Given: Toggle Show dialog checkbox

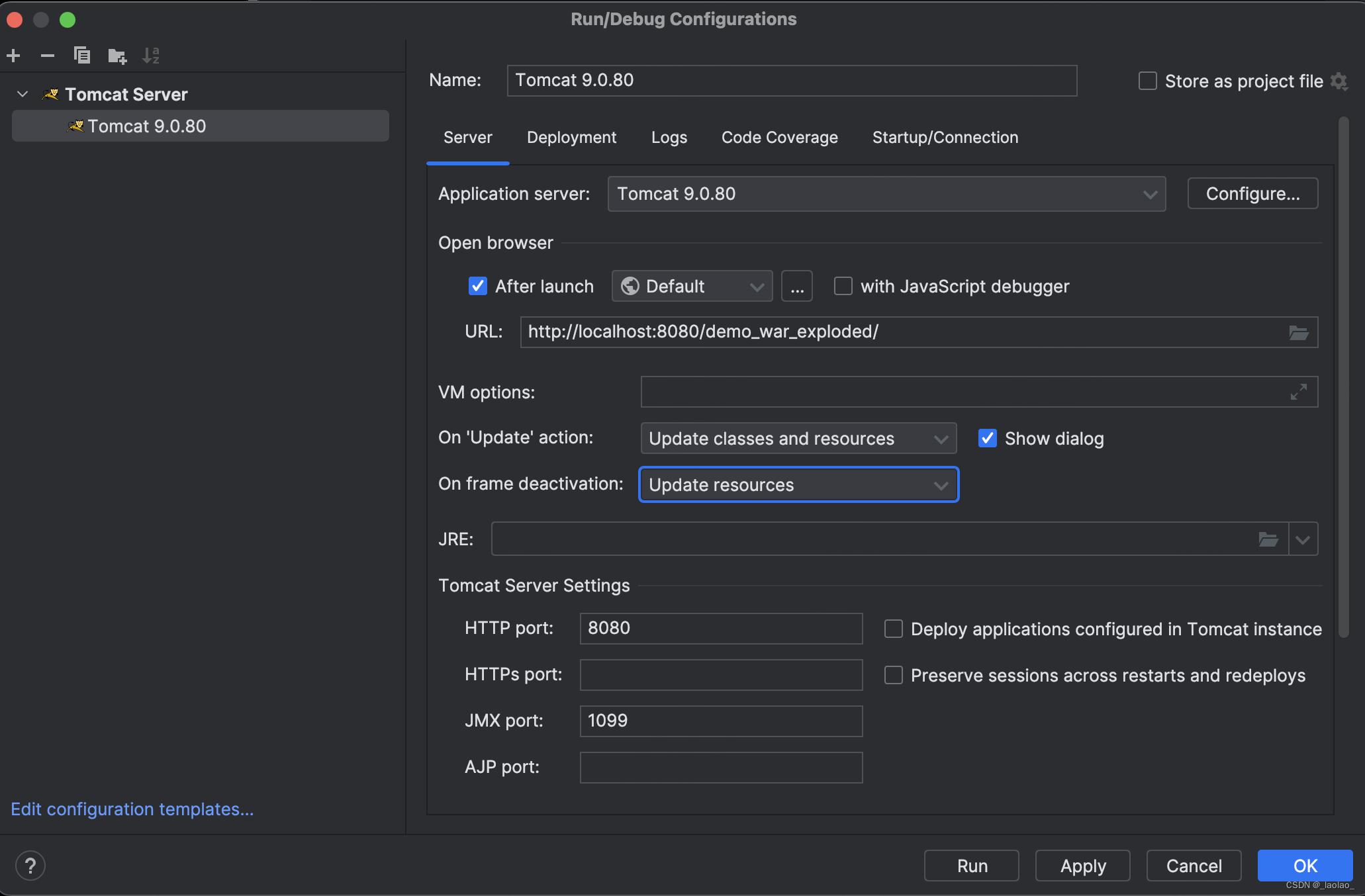Looking at the screenshot, I should 988,438.
